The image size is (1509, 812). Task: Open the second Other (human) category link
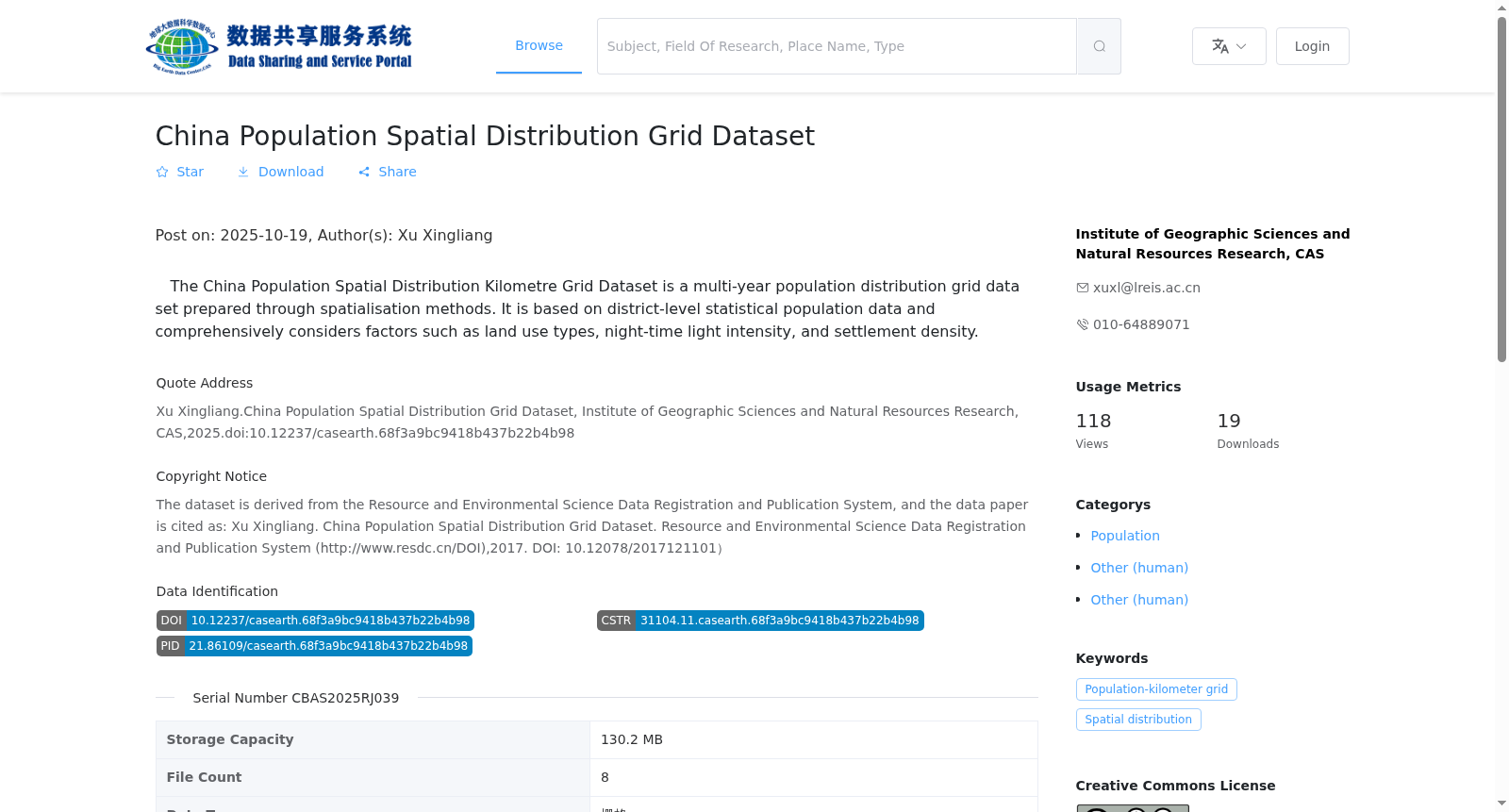1139,600
